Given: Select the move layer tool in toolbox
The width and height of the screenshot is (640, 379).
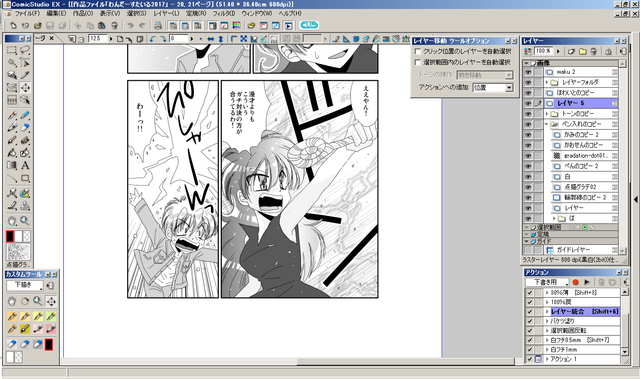Looking at the screenshot, I should [25, 87].
